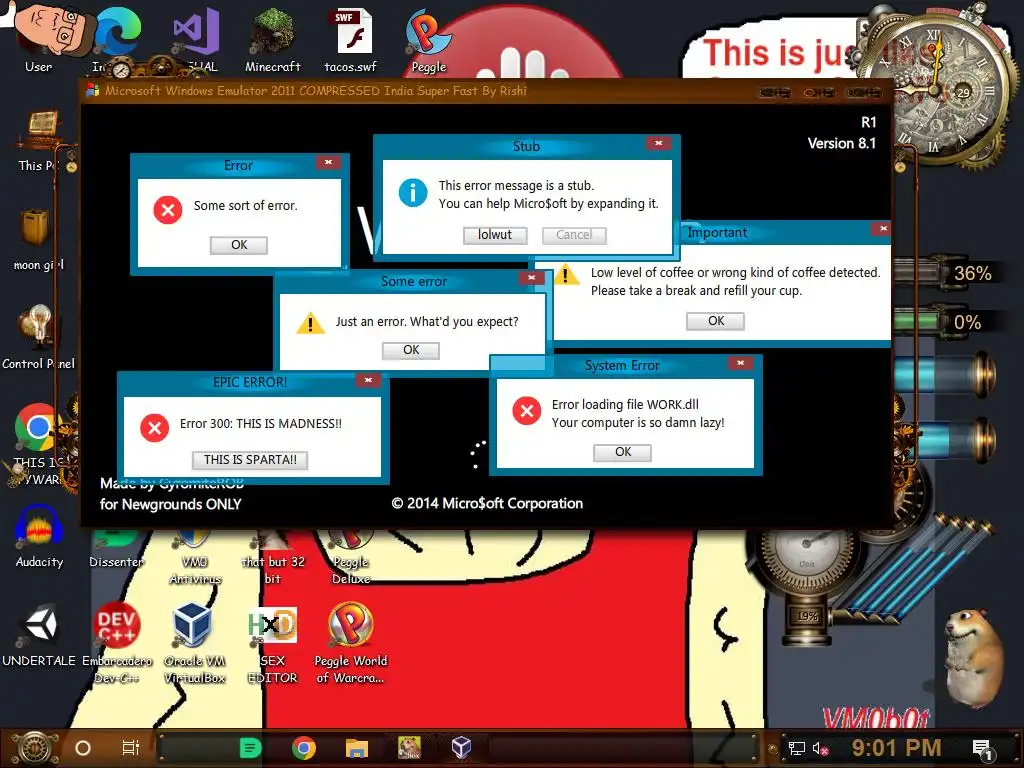This screenshot has width=1024, height=768.
Task: Close the Stub dialog
Action: pos(659,143)
